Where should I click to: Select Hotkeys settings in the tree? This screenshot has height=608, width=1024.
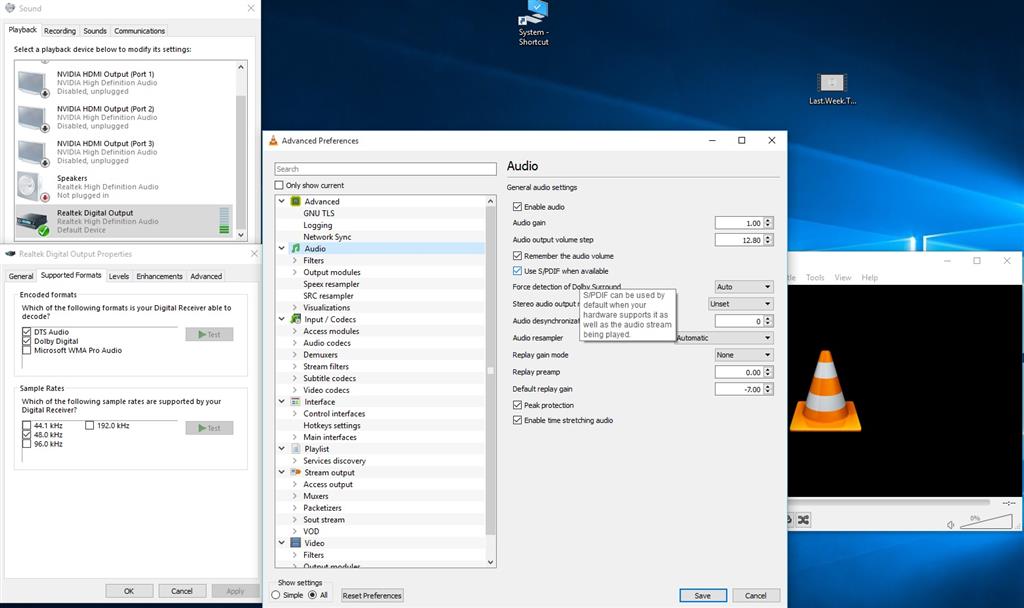[x=332, y=425]
